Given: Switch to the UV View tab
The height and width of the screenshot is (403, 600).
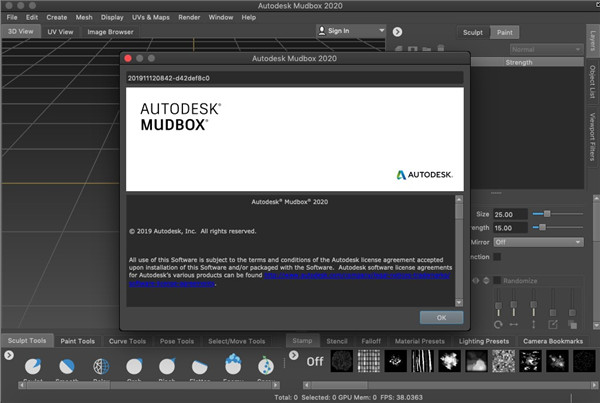Looking at the screenshot, I should click(x=60, y=31).
